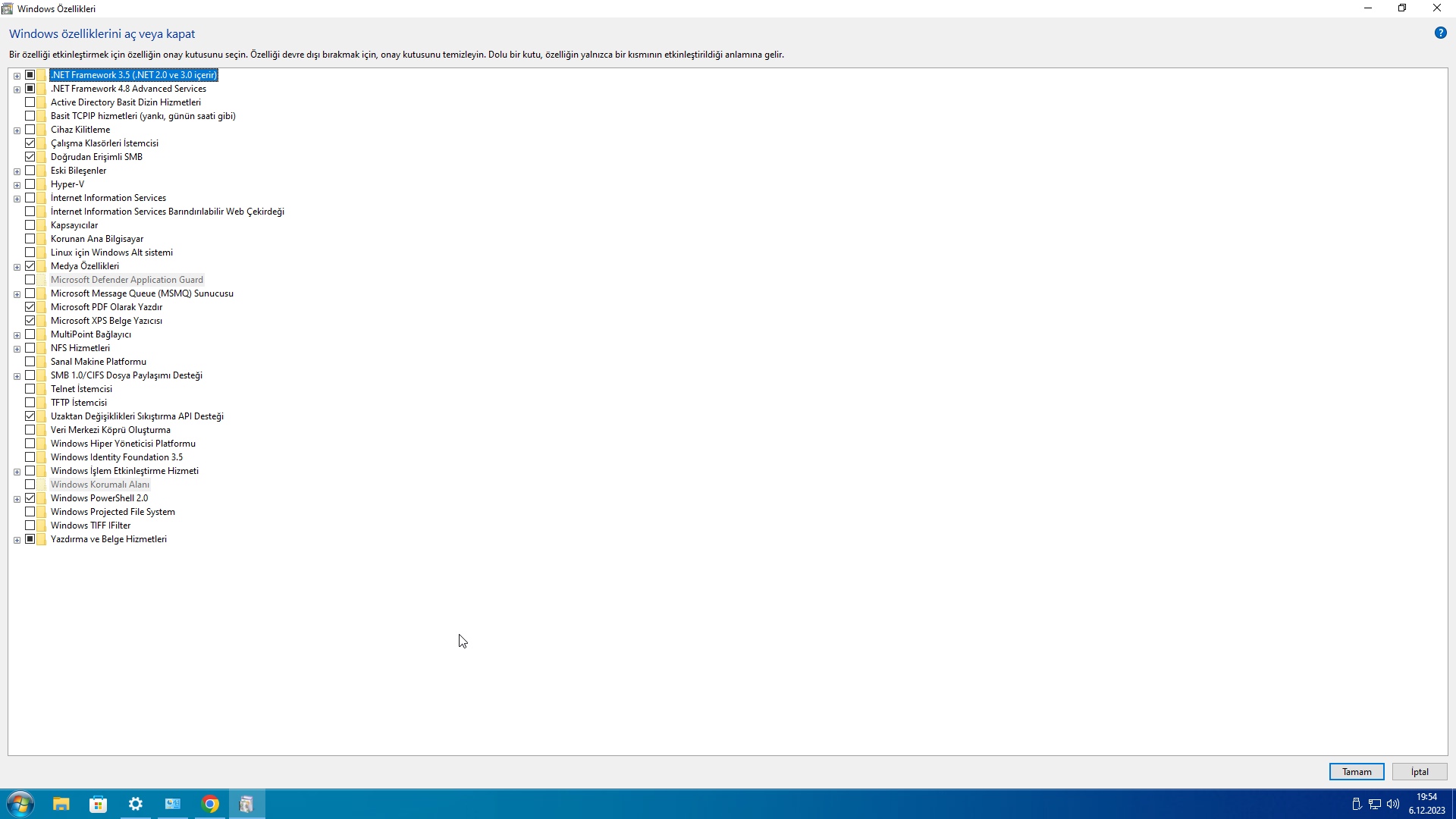Expand Microsoft Message Queue (MSMQ) Sunucusu
Screen dimensions: 1456x819
[17, 294]
